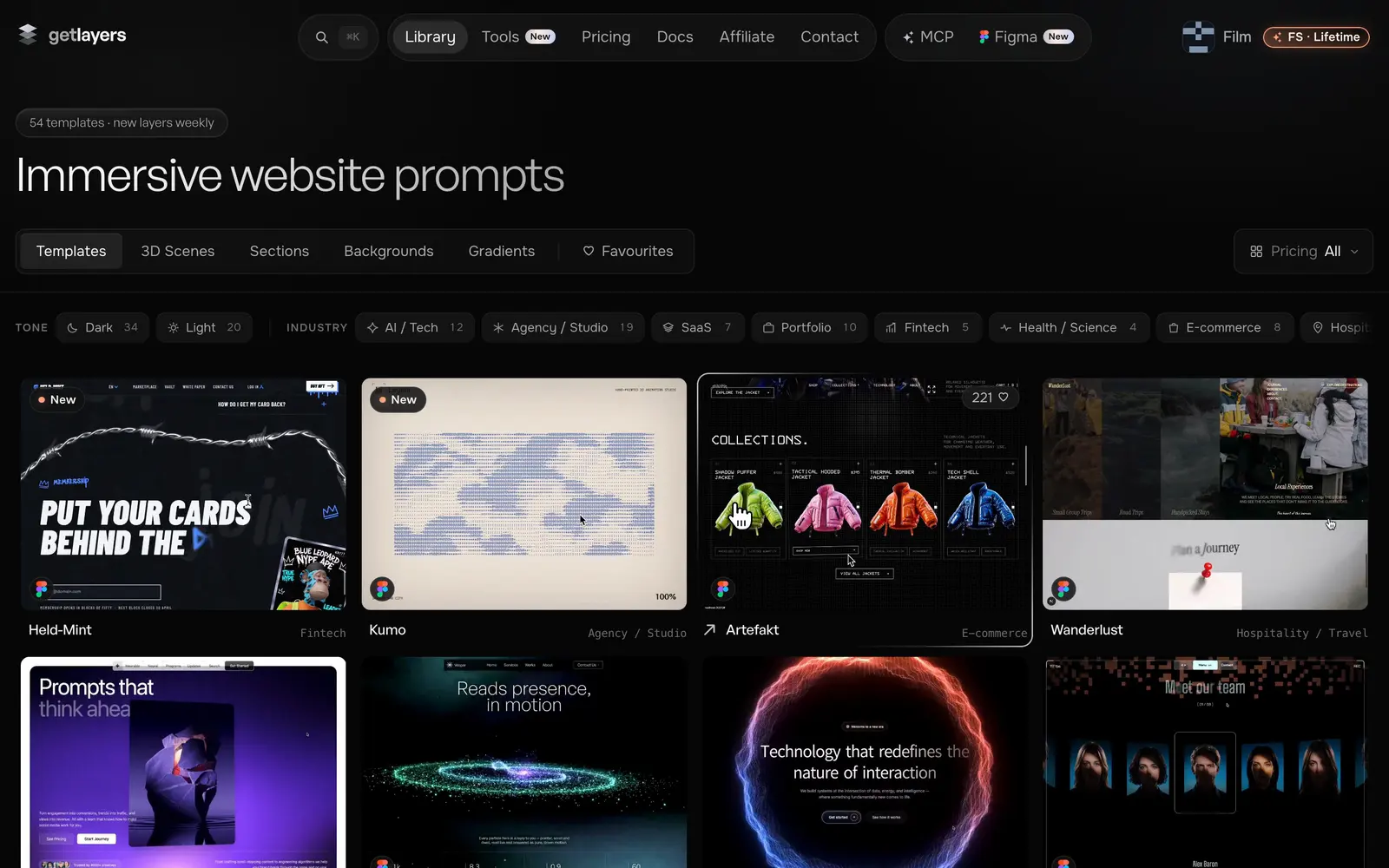Open the Contact link
This screenshot has height=868, width=1389.
[x=829, y=36]
